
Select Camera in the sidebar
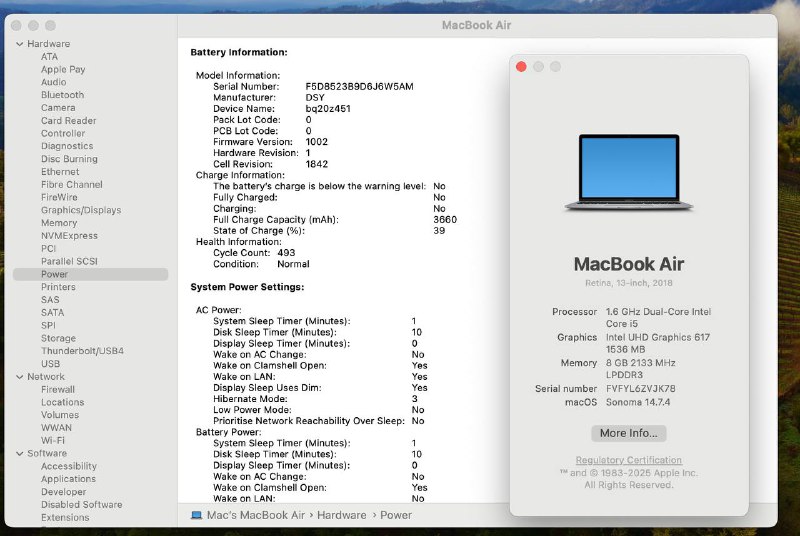coord(58,108)
